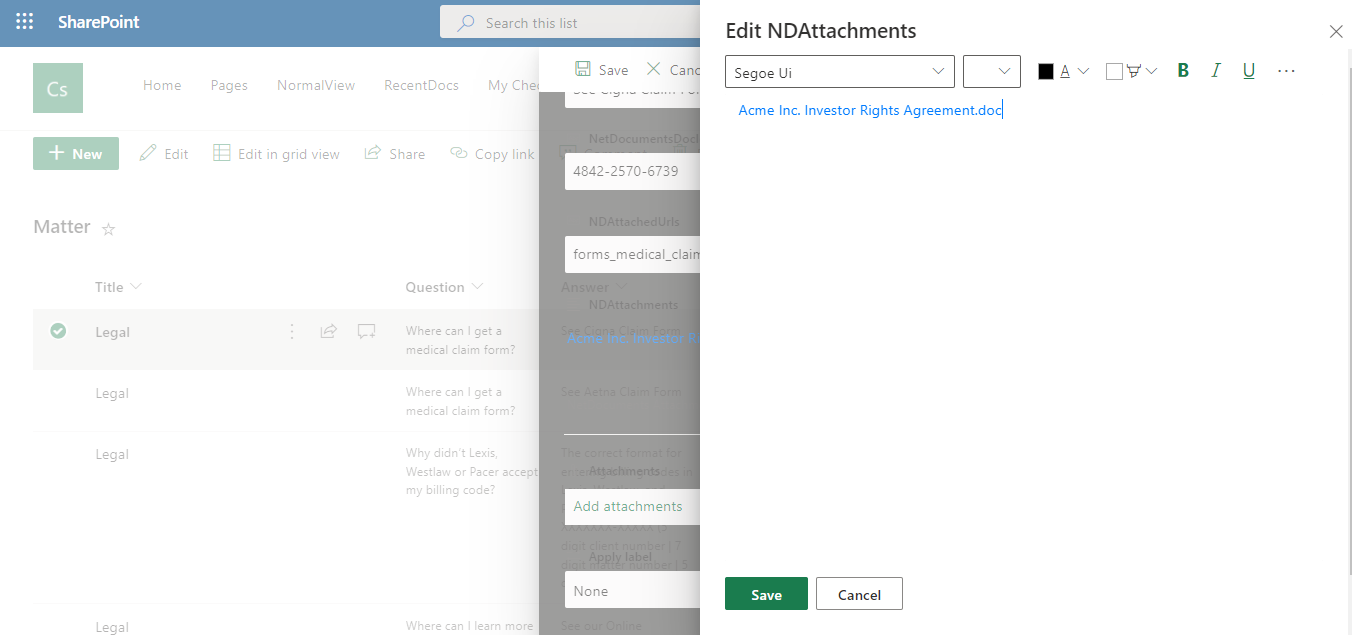Click the 4842-2570-6739 document ID field
The image size is (1352, 635).
coord(632,171)
